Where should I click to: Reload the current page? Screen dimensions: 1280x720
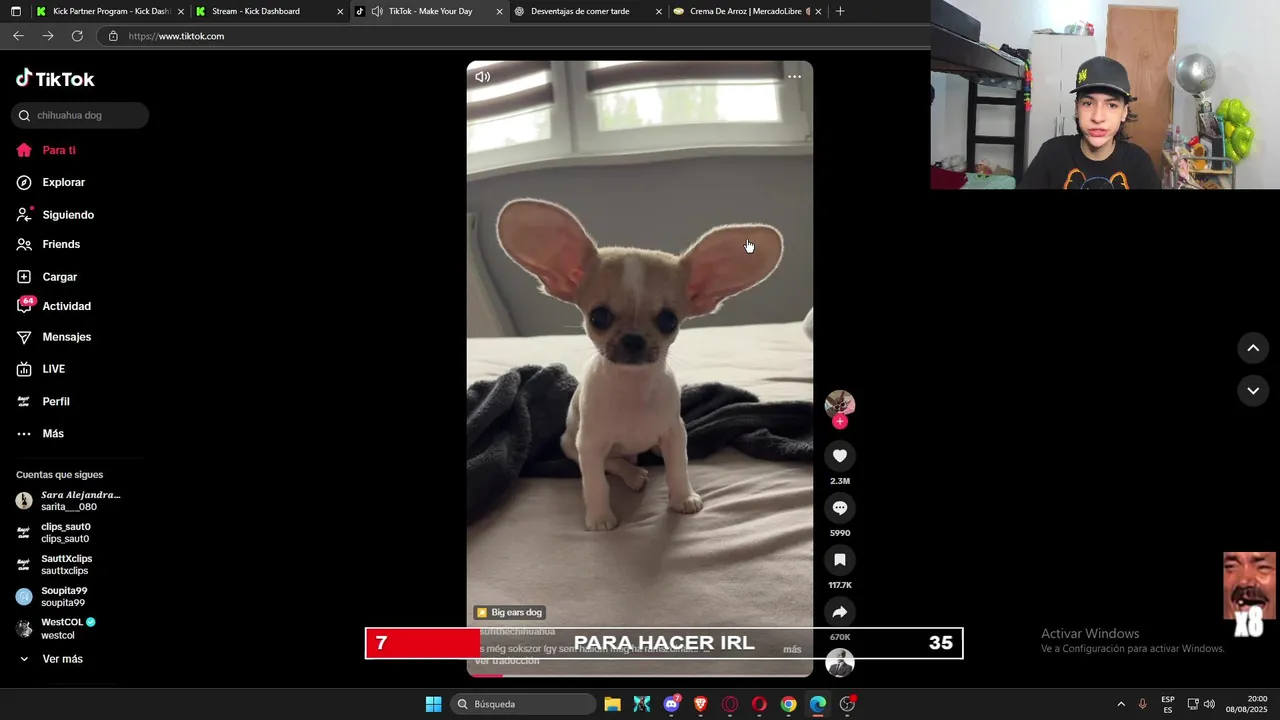pos(77,36)
